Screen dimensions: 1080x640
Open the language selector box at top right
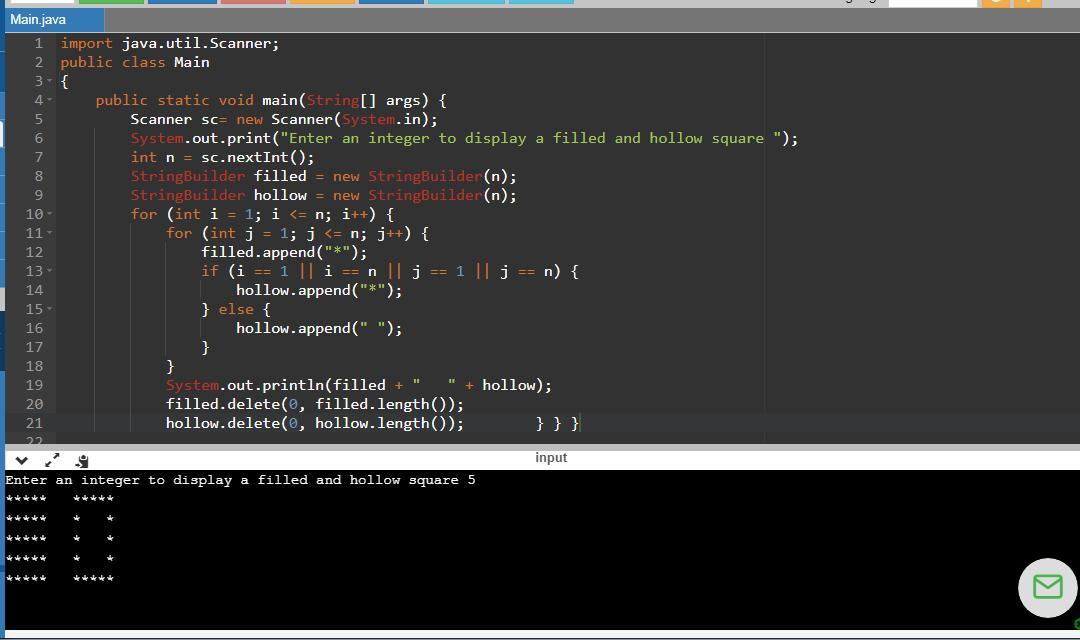point(932,3)
